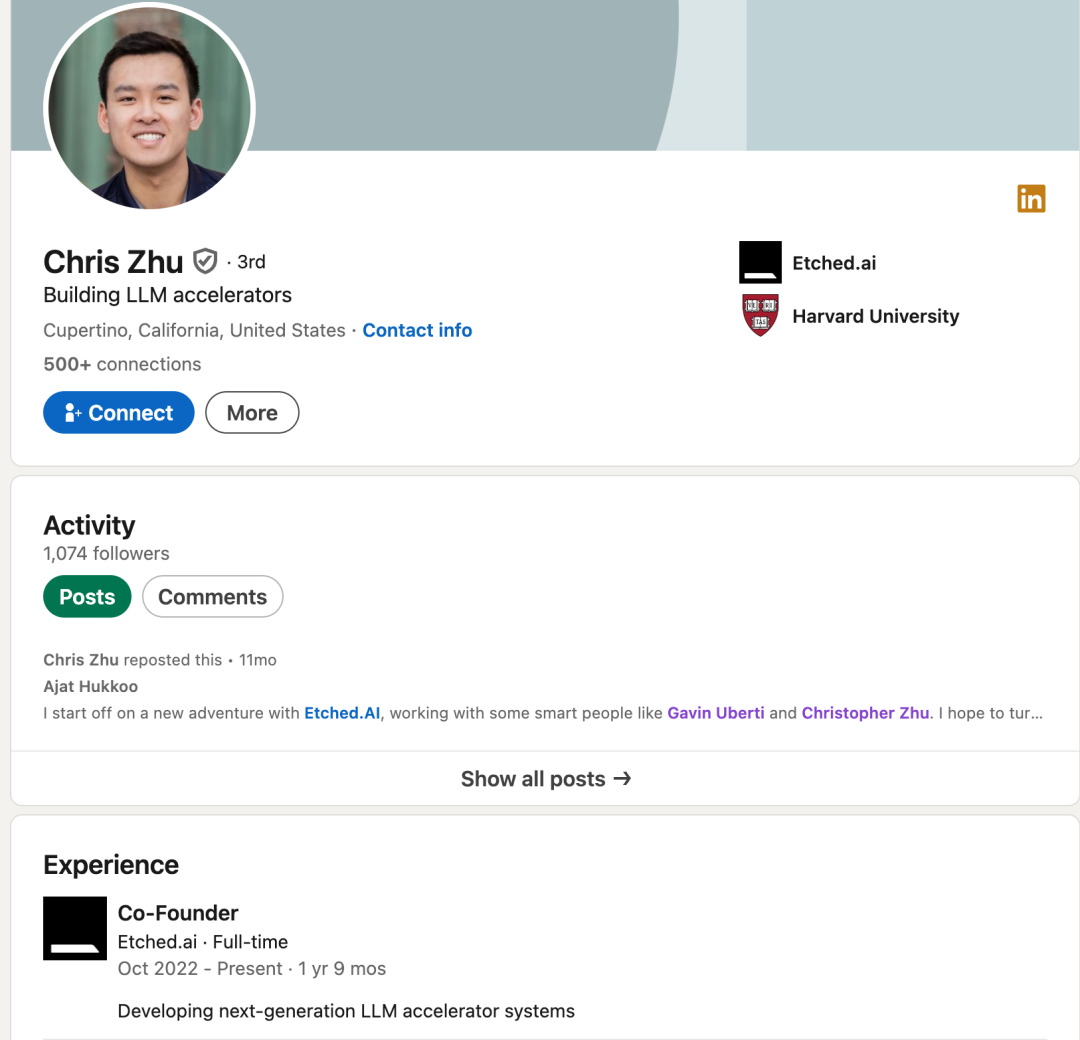Follow the Etched.AI mention link
This screenshot has width=1080, height=1040.
[x=342, y=713]
